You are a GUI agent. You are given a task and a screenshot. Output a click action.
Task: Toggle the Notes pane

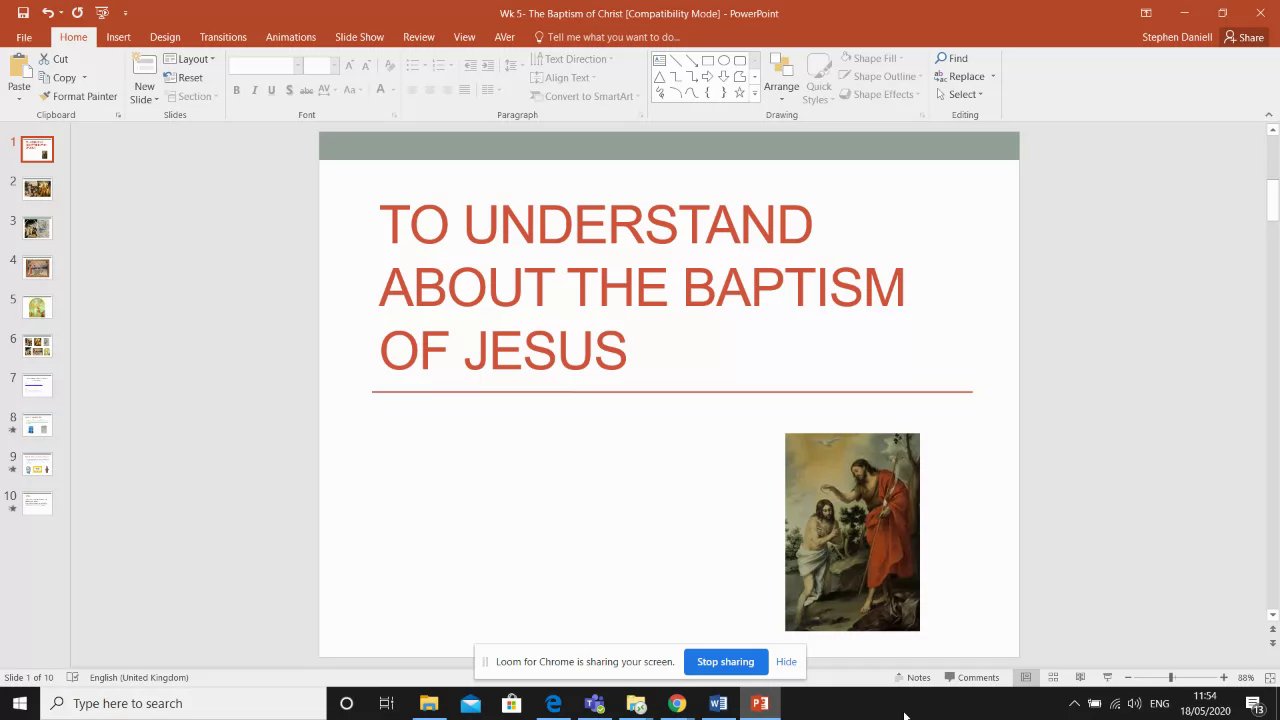[912, 678]
